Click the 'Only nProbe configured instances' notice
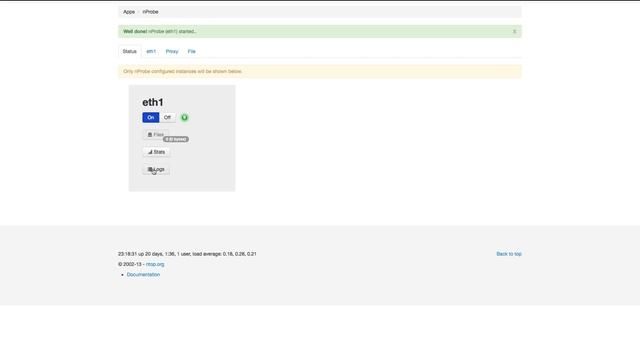This screenshot has height=360, width=640. click(x=320, y=71)
